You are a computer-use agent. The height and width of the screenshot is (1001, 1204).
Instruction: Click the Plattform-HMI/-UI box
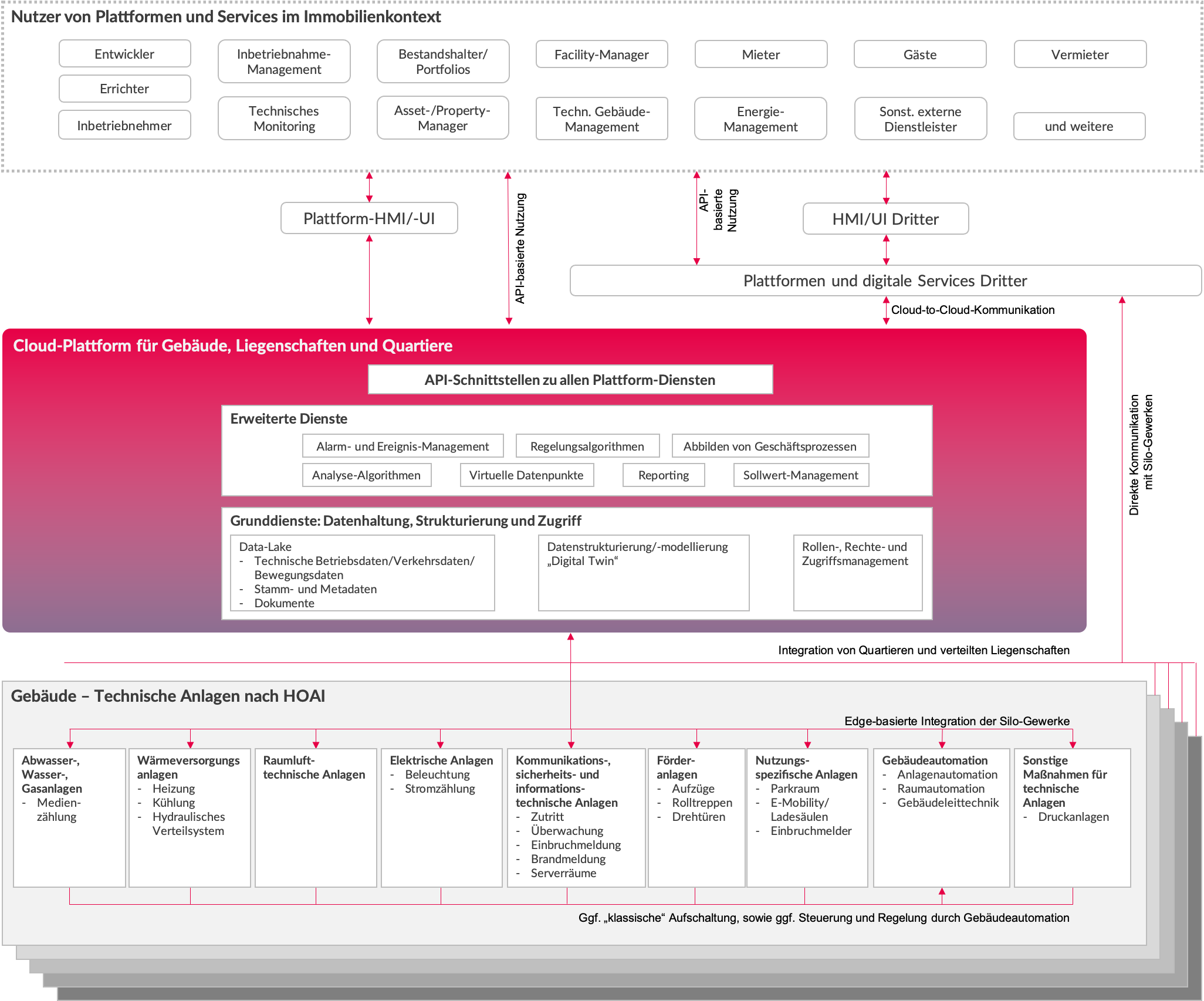pos(369,218)
